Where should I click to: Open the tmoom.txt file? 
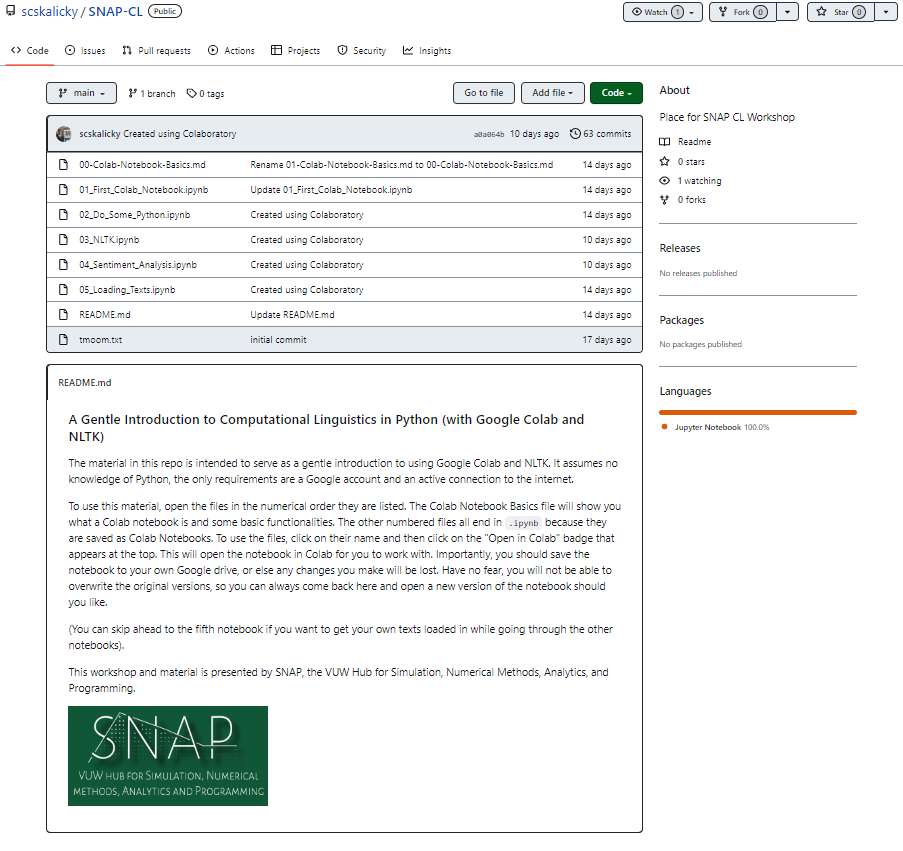[x=101, y=340]
